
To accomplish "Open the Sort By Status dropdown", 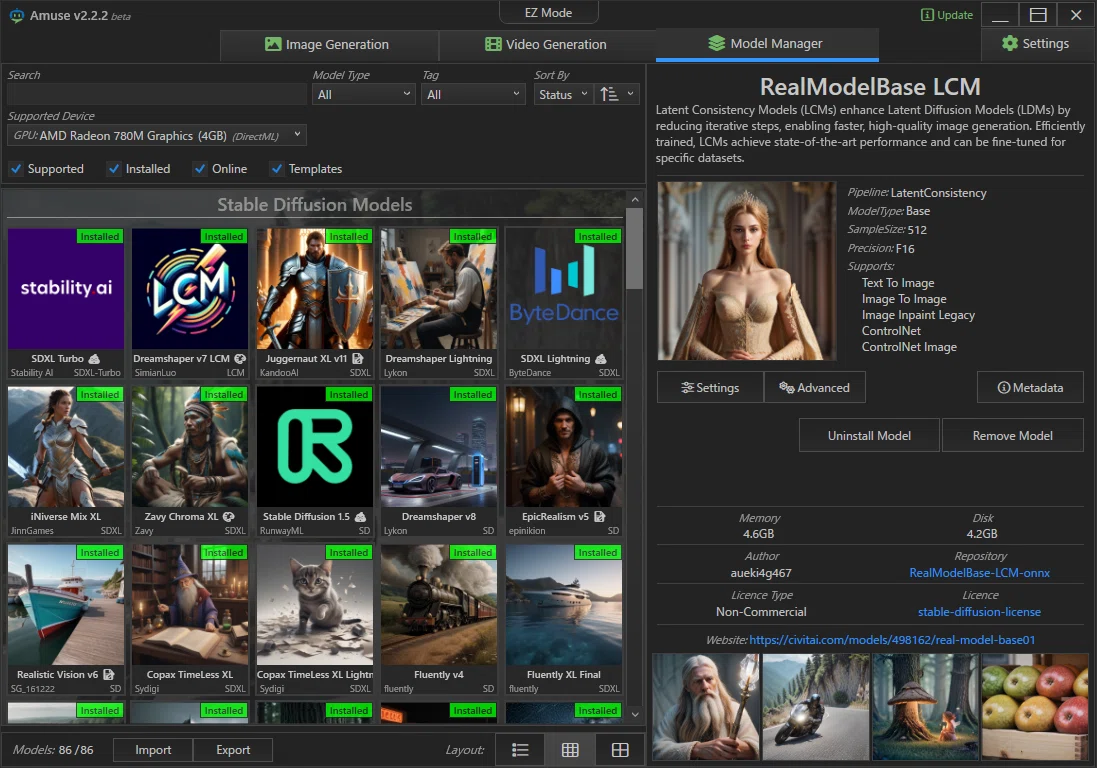I will (563, 94).
